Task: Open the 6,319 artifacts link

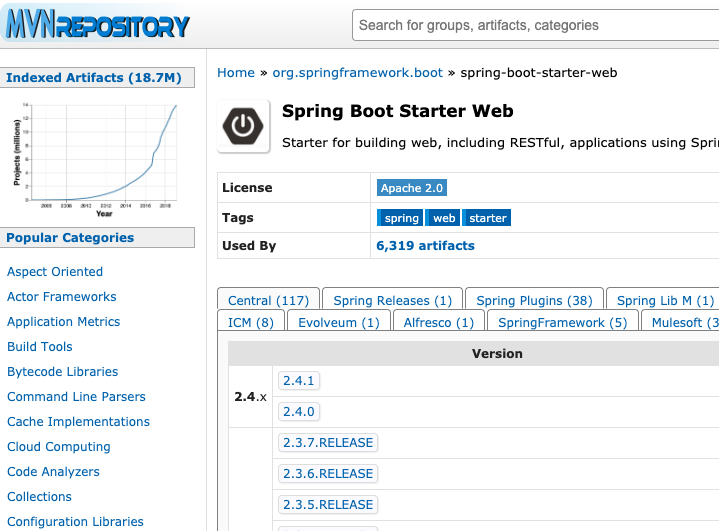Action: pos(425,246)
